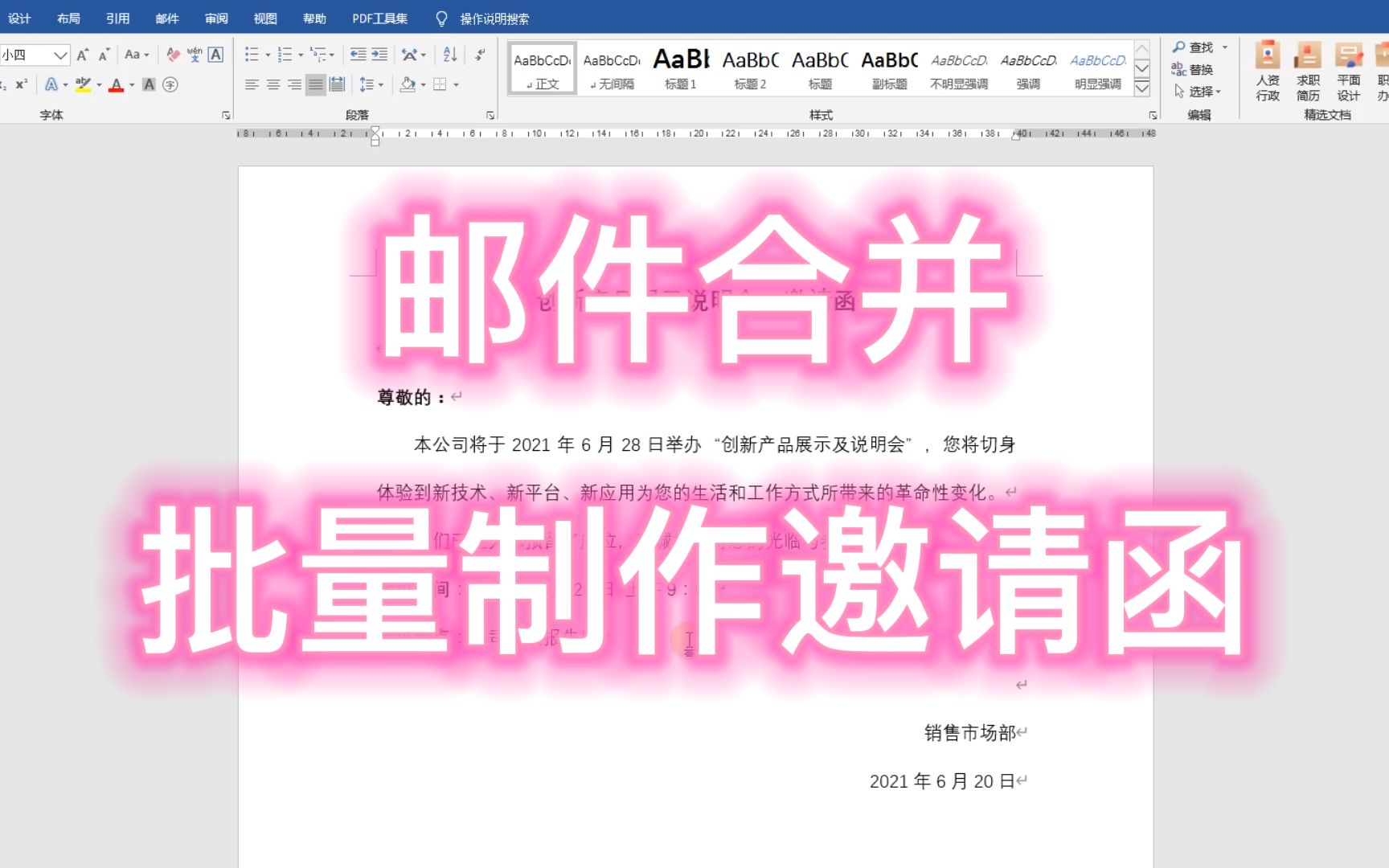The width and height of the screenshot is (1389, 868).
Task: Open the PDF工具集 tab
Action: coord(379,18)
